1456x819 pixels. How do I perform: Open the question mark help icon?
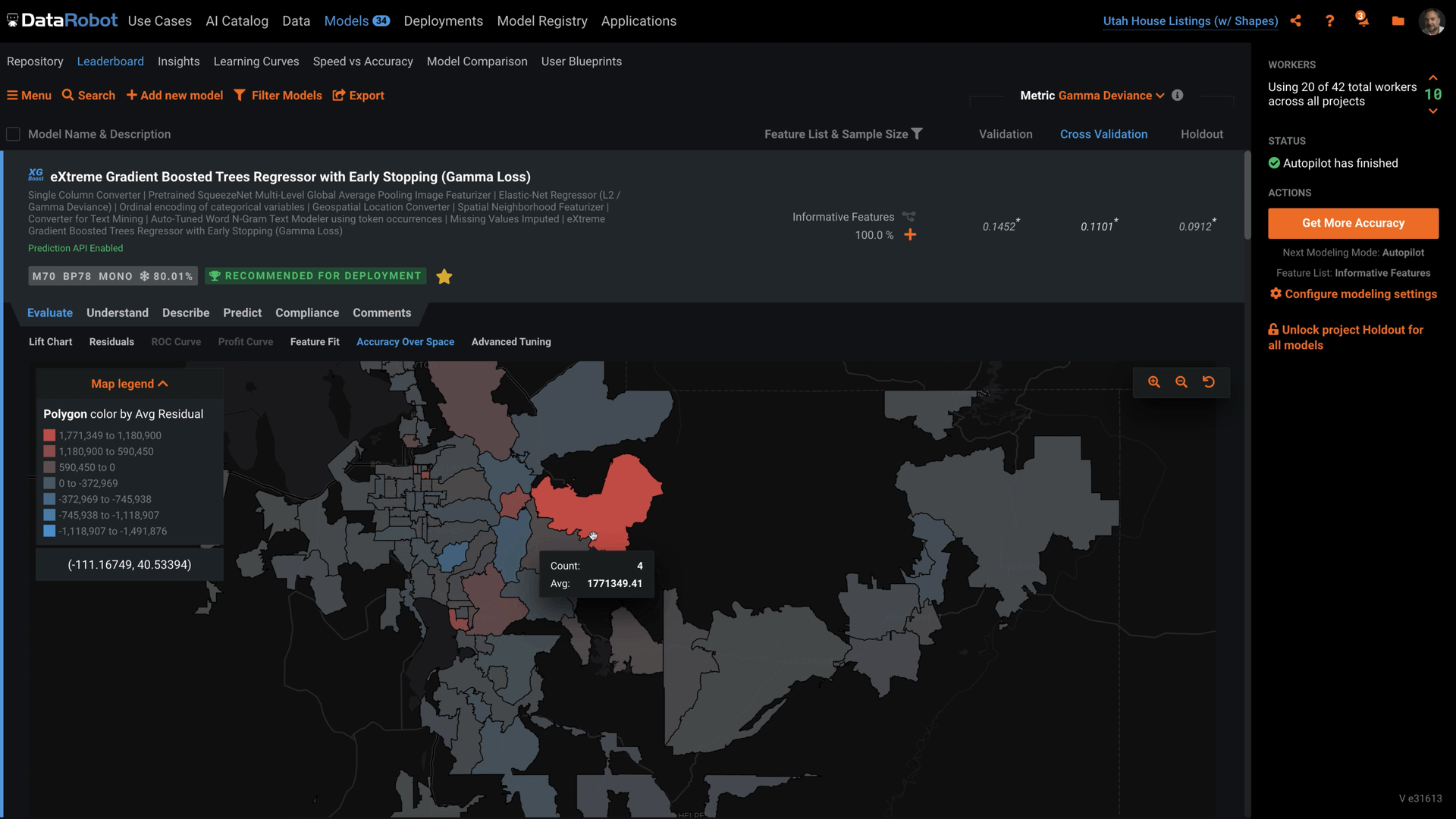point(1329,21)
